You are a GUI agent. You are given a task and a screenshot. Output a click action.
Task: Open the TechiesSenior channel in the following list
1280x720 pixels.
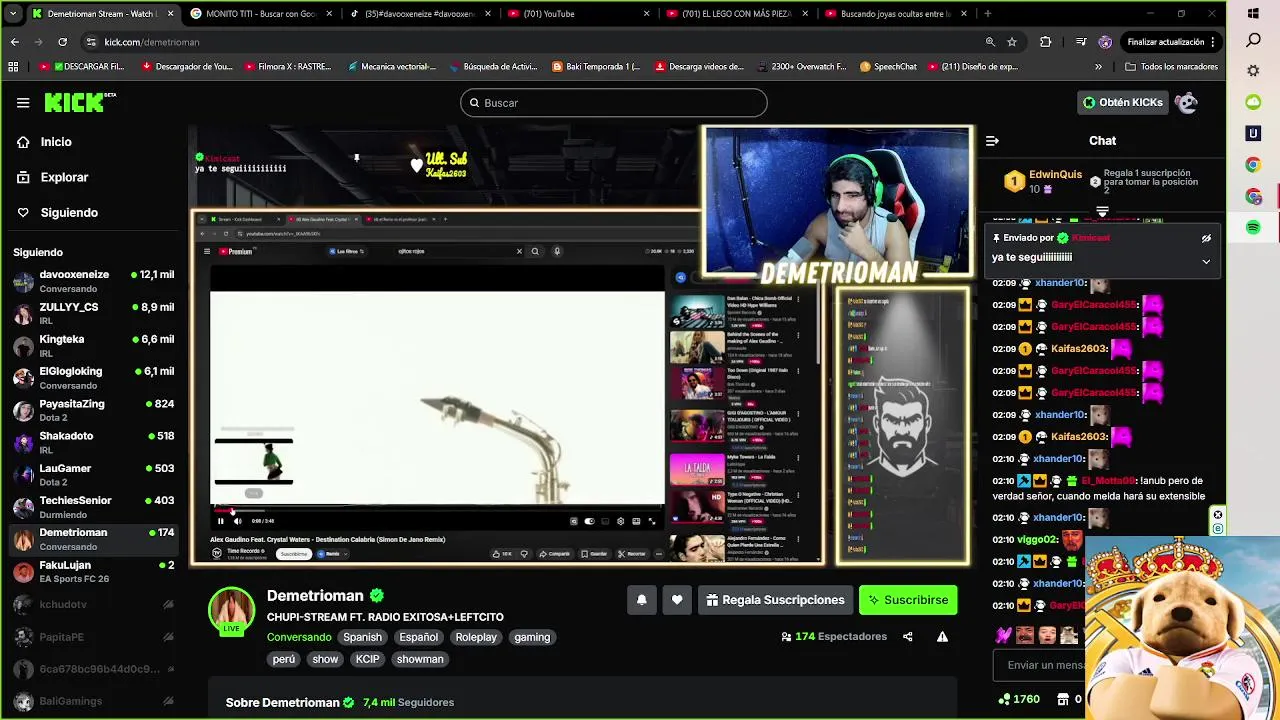(x=93, y=507)
